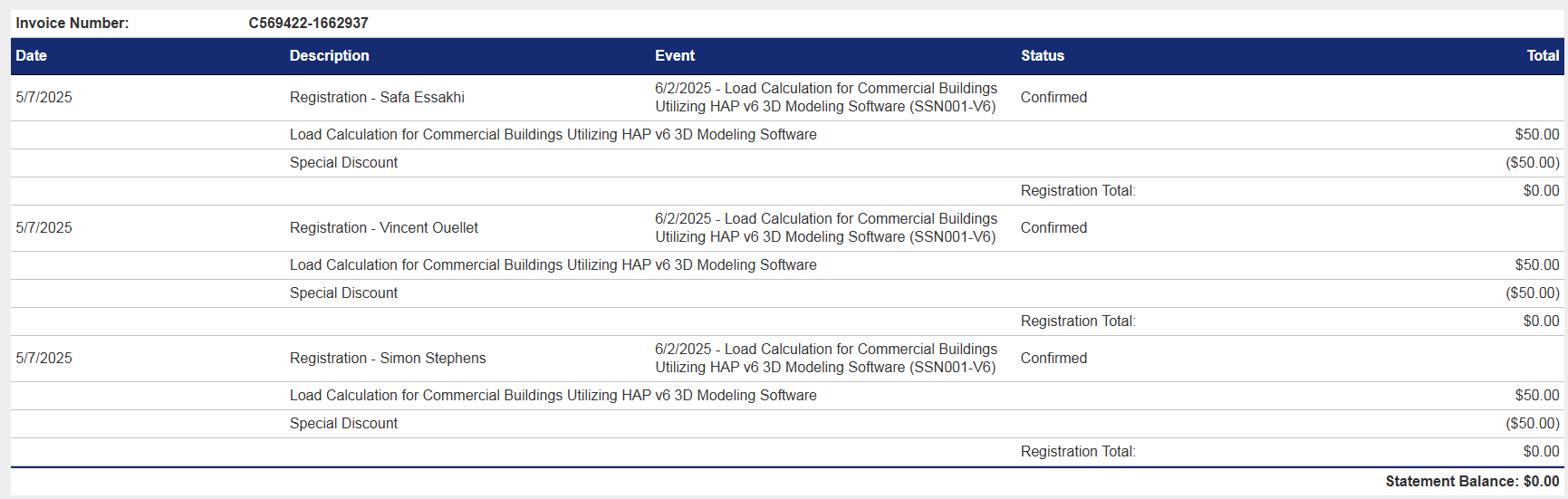Click the event text in Safa Essakhi's row

(825, 98)
